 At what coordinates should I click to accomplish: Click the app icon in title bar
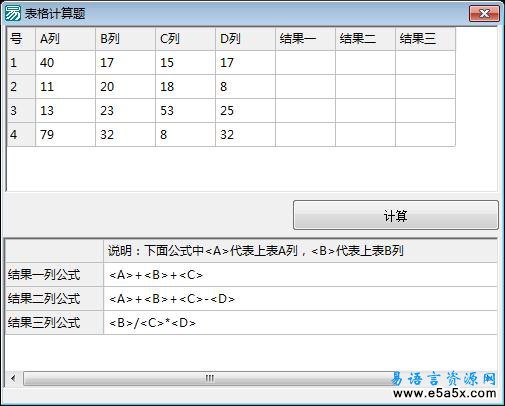tap(12, 13)
